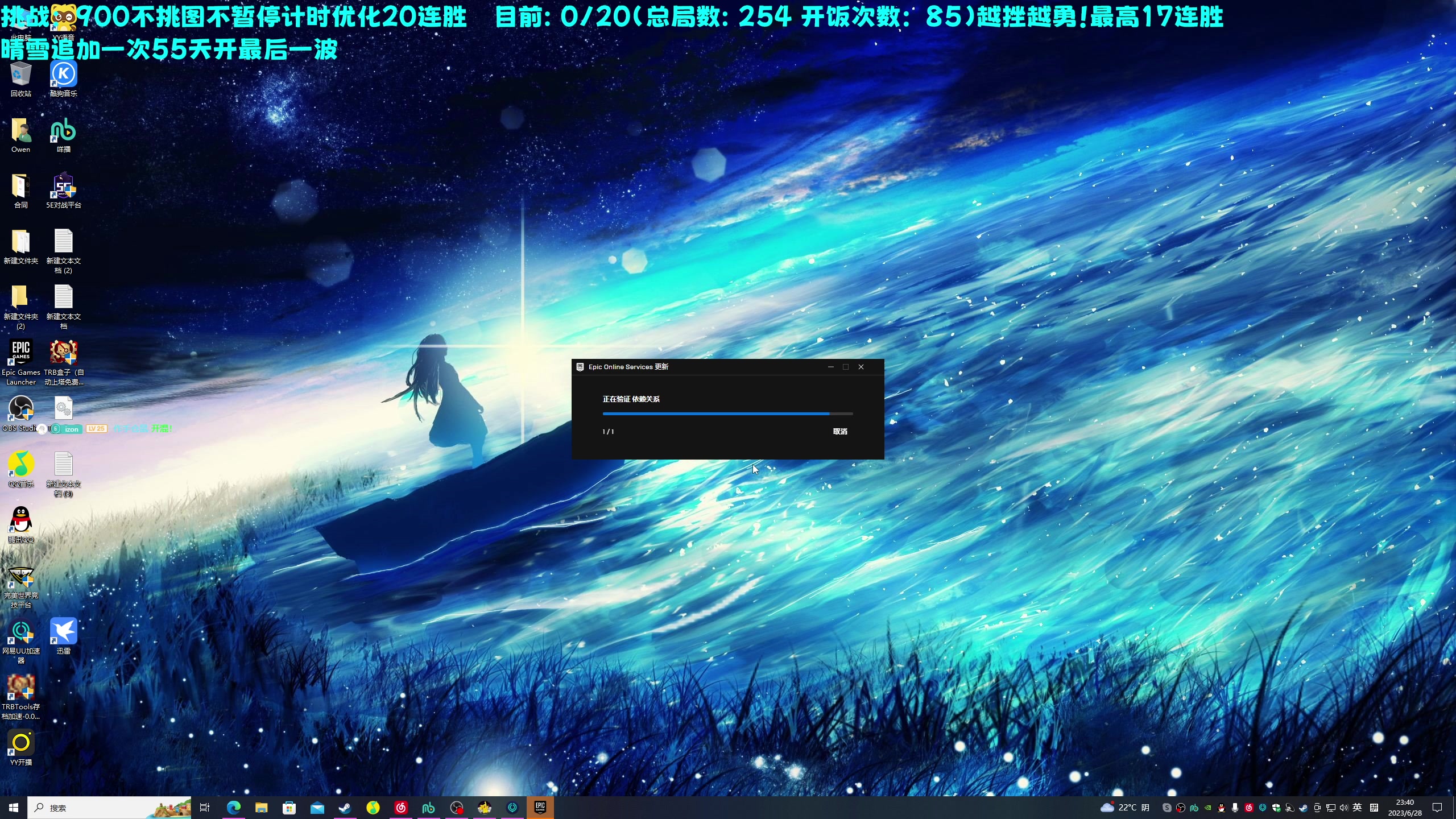This screenshot has height=819, width=1456.
Task: Select the 腾讯QQ penguin desktop shortcut
Action: click(x=20, y=524)
